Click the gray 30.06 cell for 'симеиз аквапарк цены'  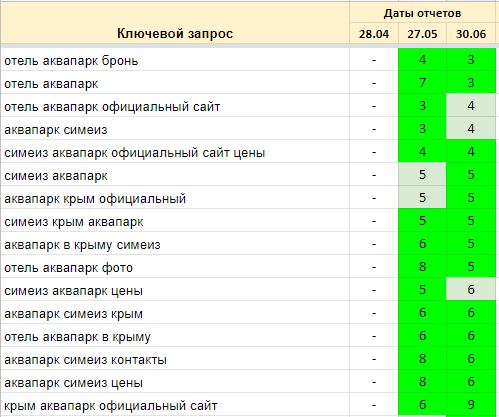tap(471, 289)
